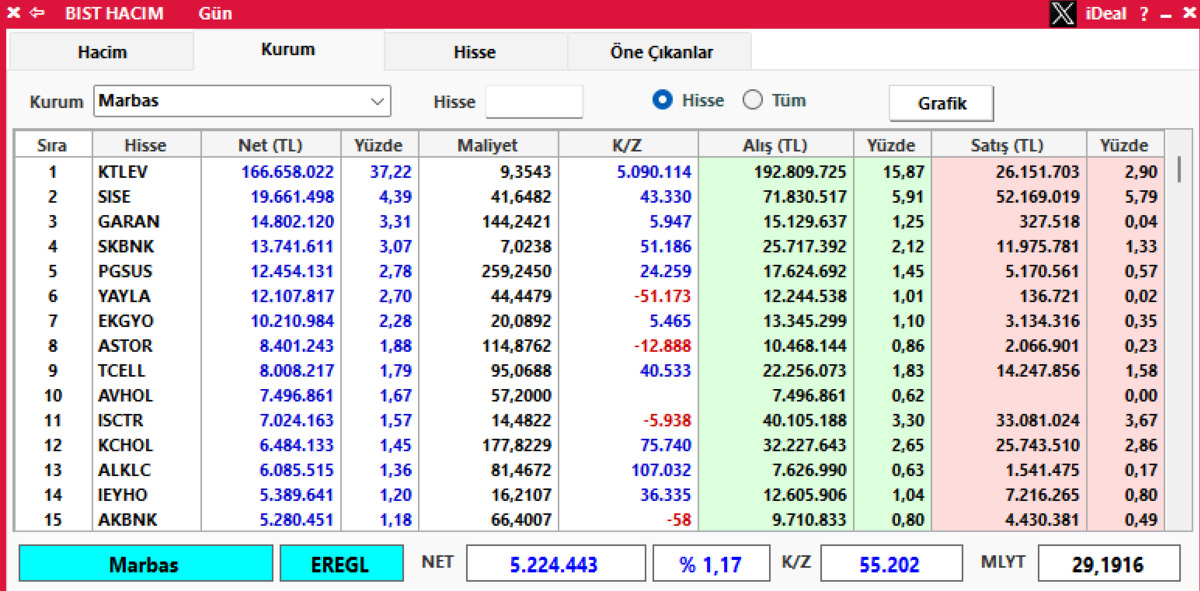Viewport: 1200px width, 591px height.
Task: Click the Gün label in title bar
Action: [x=215, y=14]
